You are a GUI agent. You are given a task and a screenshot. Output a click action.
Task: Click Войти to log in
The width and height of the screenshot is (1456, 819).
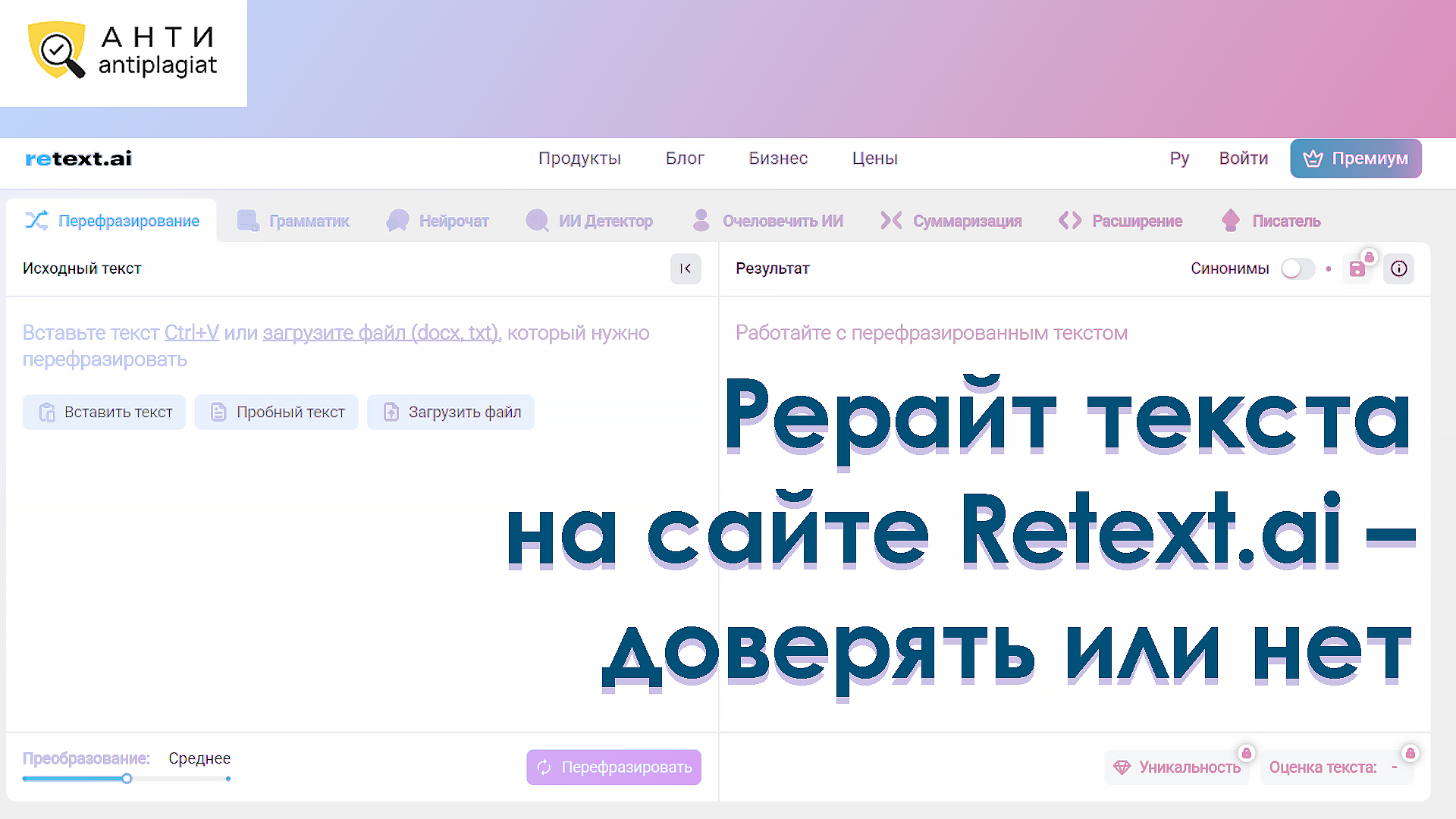(1243, 158)
